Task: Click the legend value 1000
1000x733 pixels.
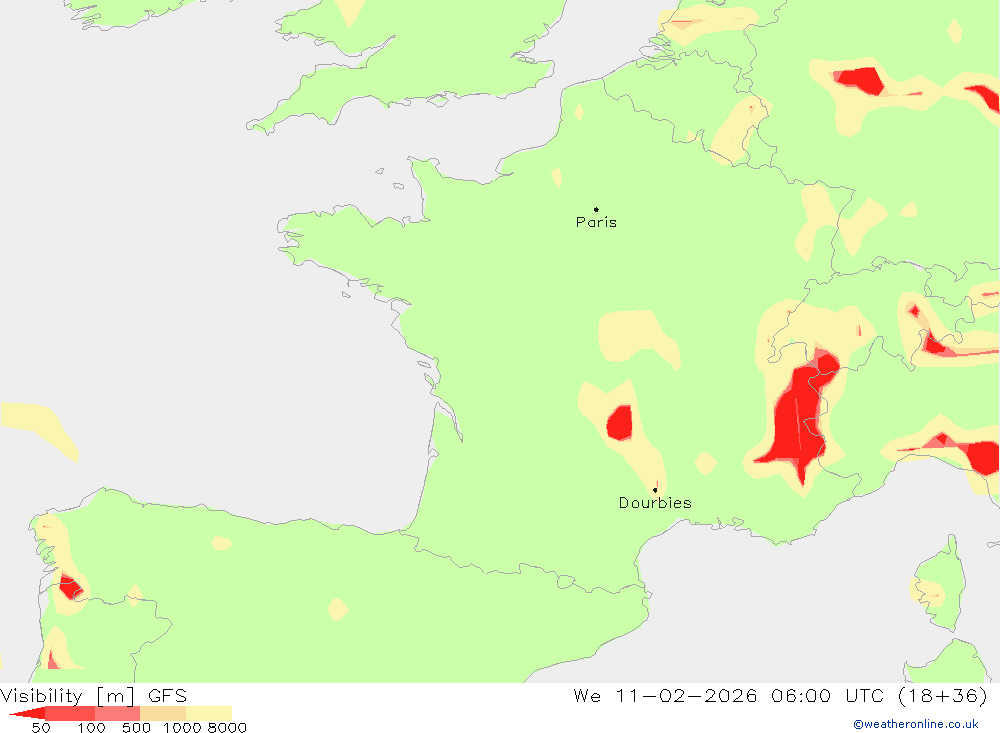Action: pos(182,728)
